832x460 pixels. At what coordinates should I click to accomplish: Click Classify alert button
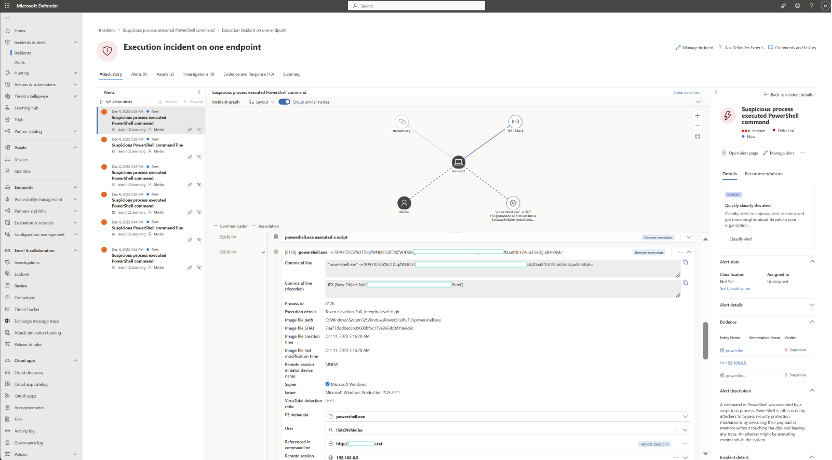coord(741,239)
